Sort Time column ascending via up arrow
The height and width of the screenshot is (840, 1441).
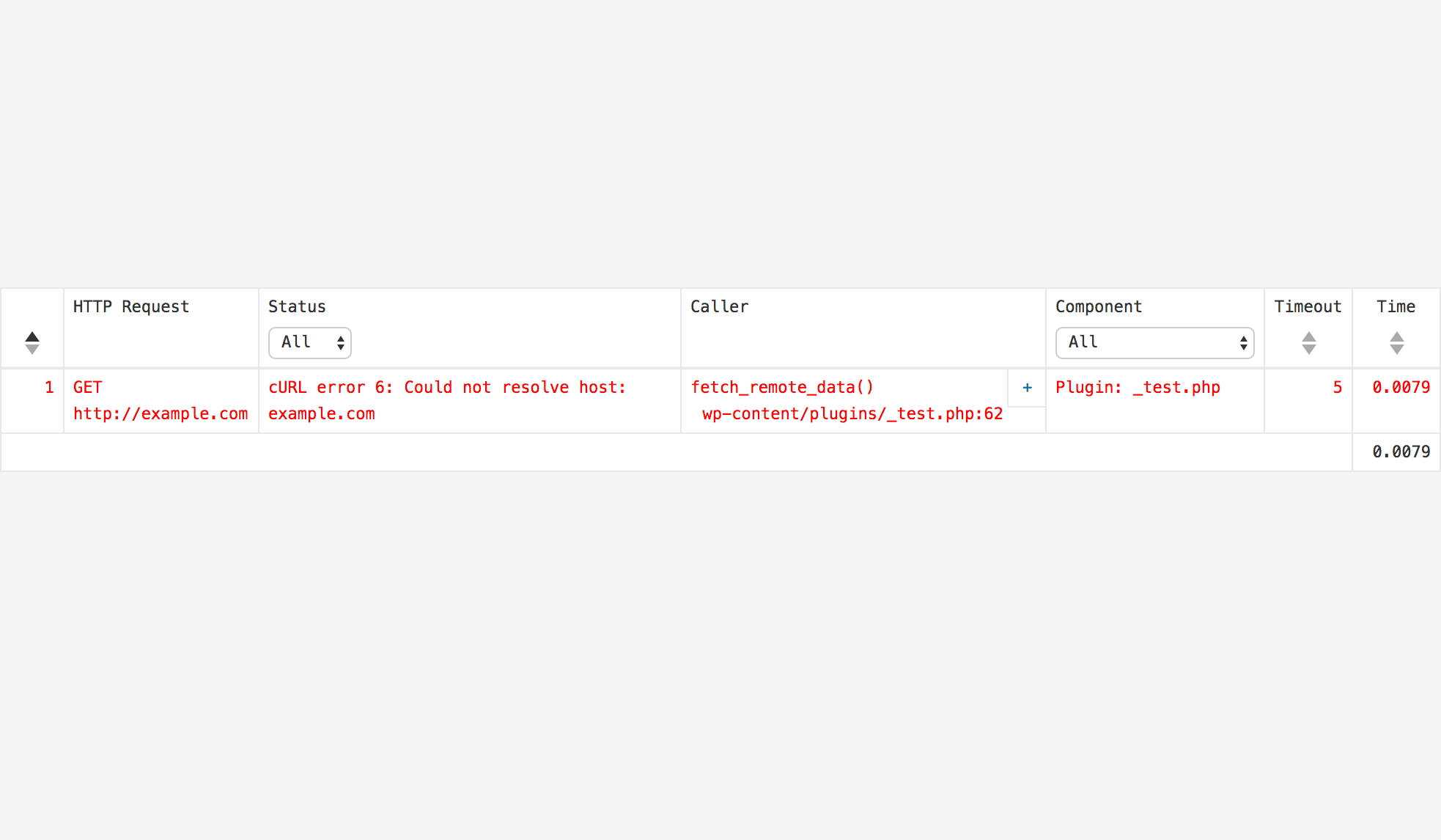coord(1397,337)
